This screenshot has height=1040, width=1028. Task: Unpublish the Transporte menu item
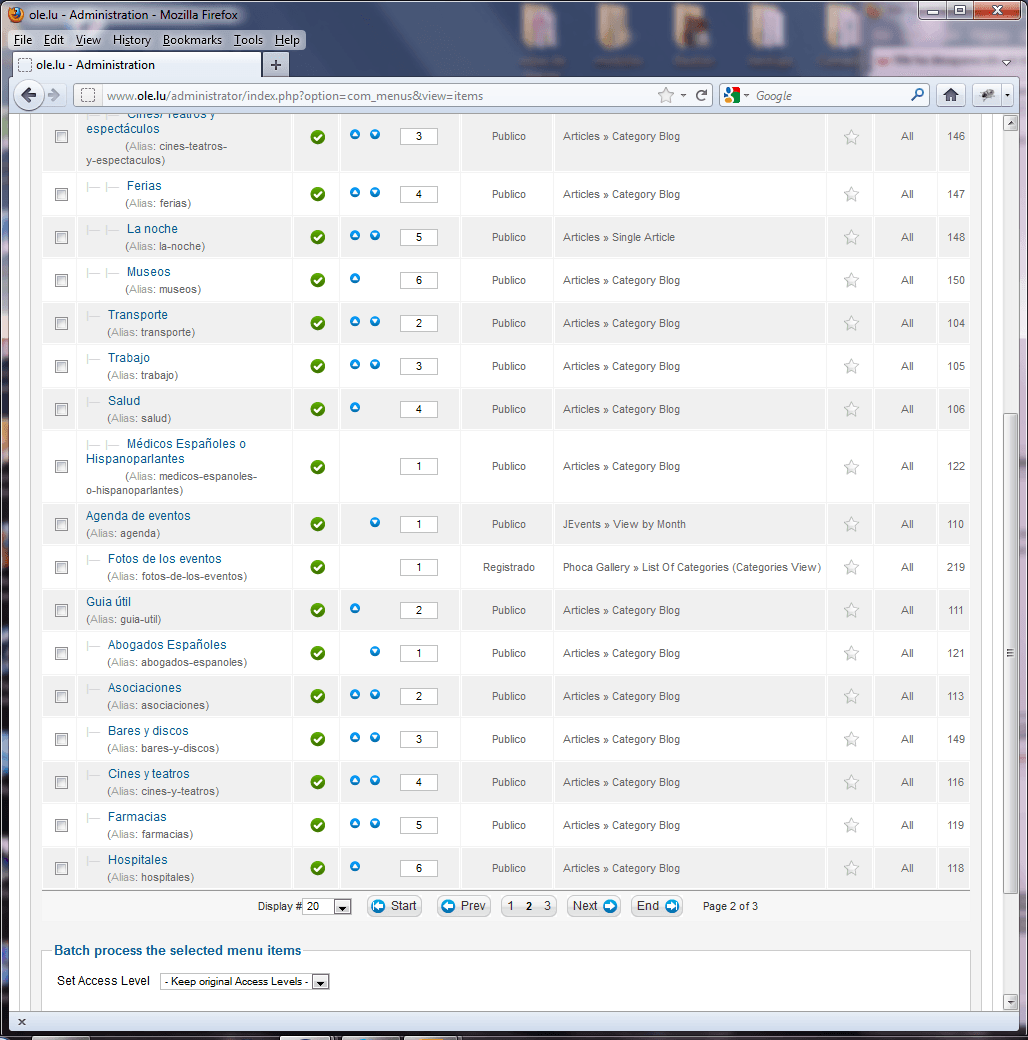point(318,323)
